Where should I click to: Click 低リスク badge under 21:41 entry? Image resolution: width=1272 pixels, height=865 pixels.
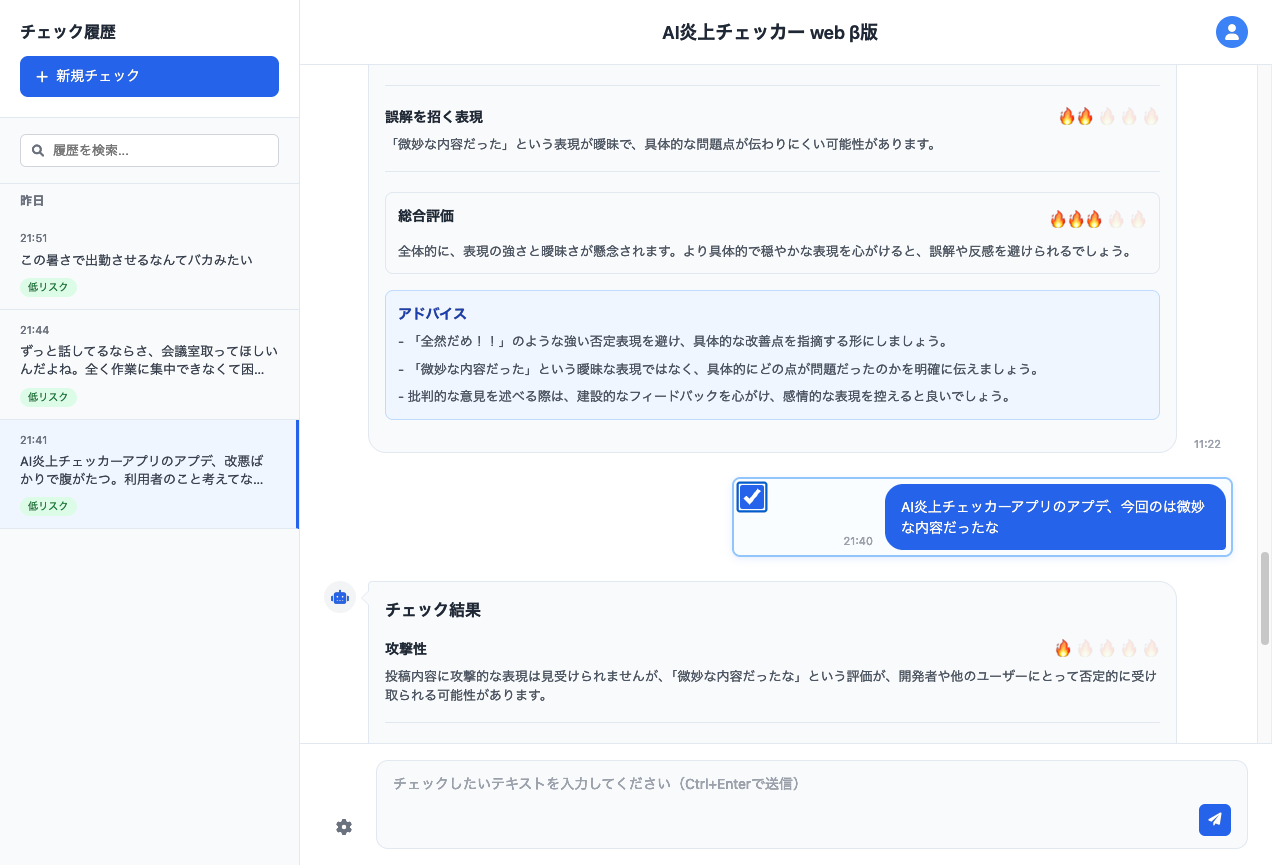[x=48, y=506]
